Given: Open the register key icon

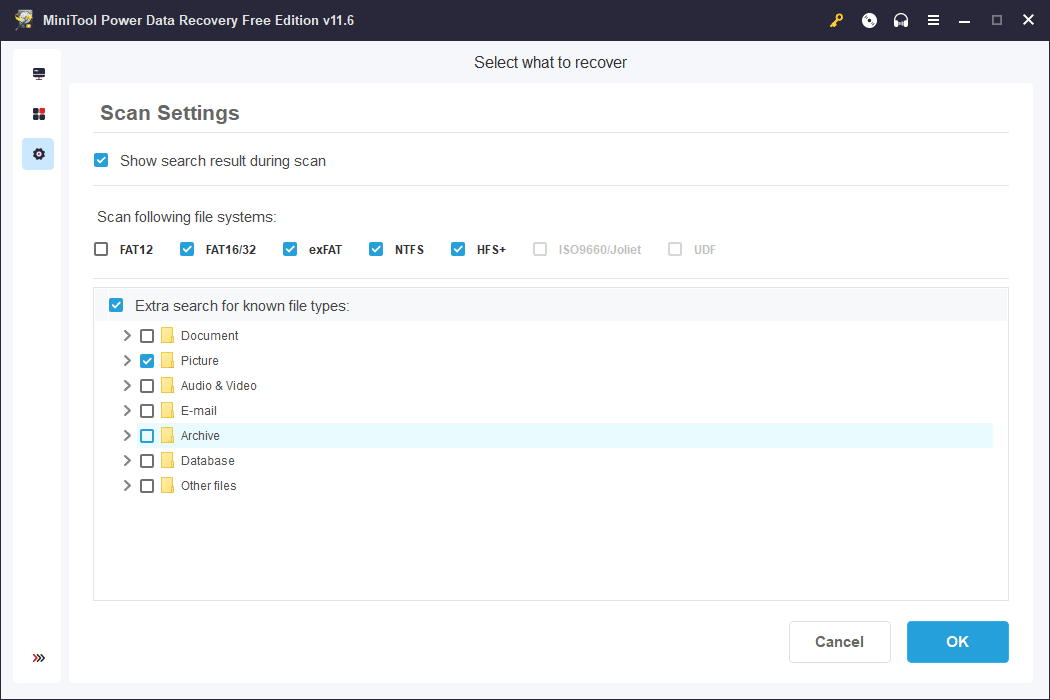Looking at the screenshot, I should click(836, 21).
